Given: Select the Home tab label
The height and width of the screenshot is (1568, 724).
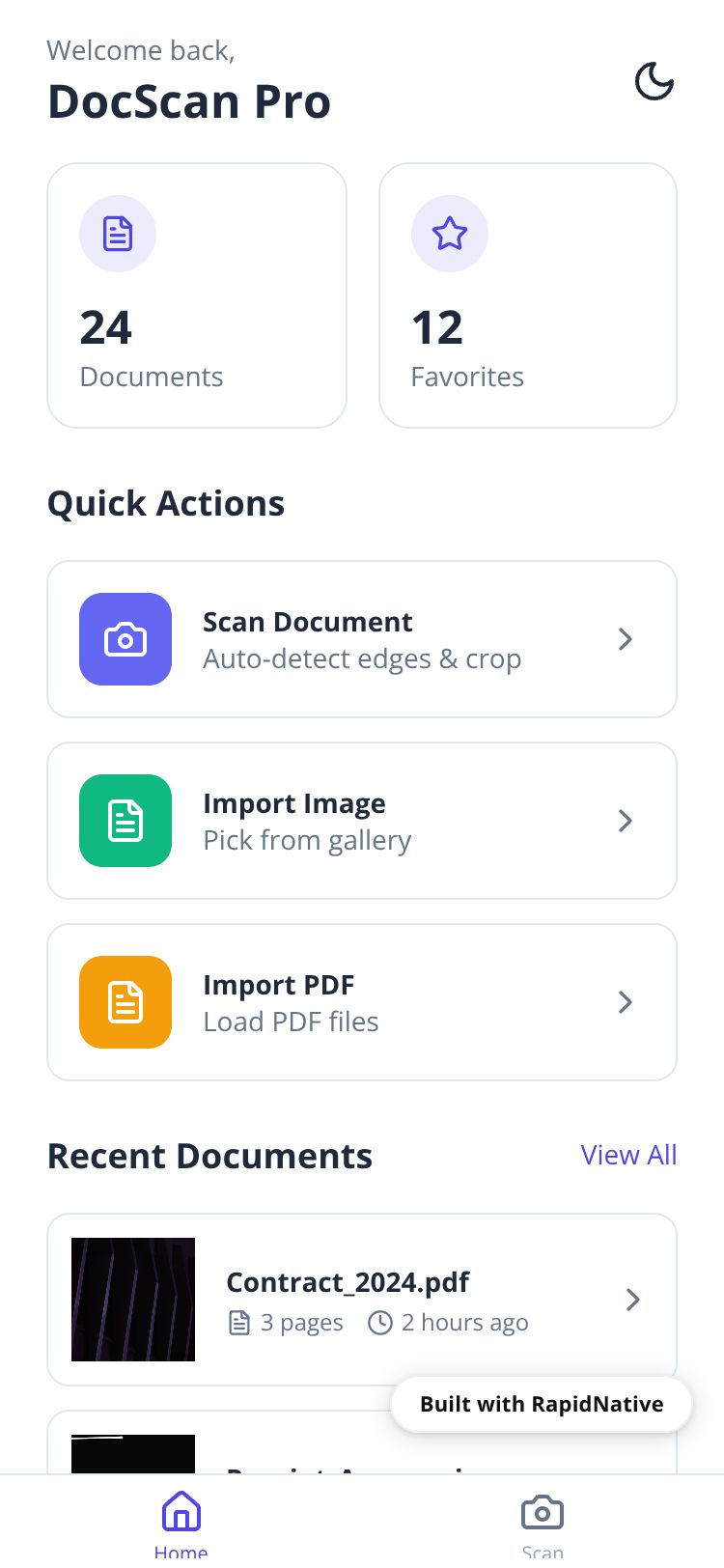Looking at the screenshot, I should 181,1551.
